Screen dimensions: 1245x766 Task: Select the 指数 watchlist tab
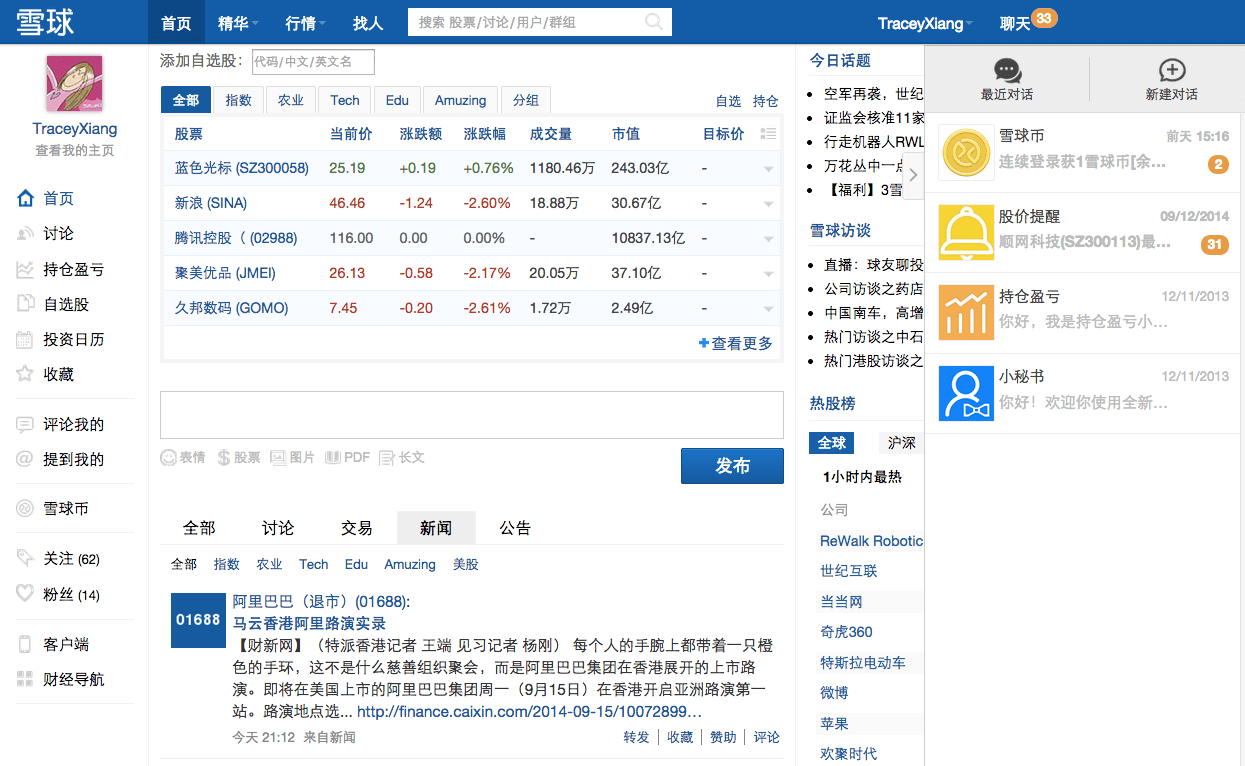239,100
